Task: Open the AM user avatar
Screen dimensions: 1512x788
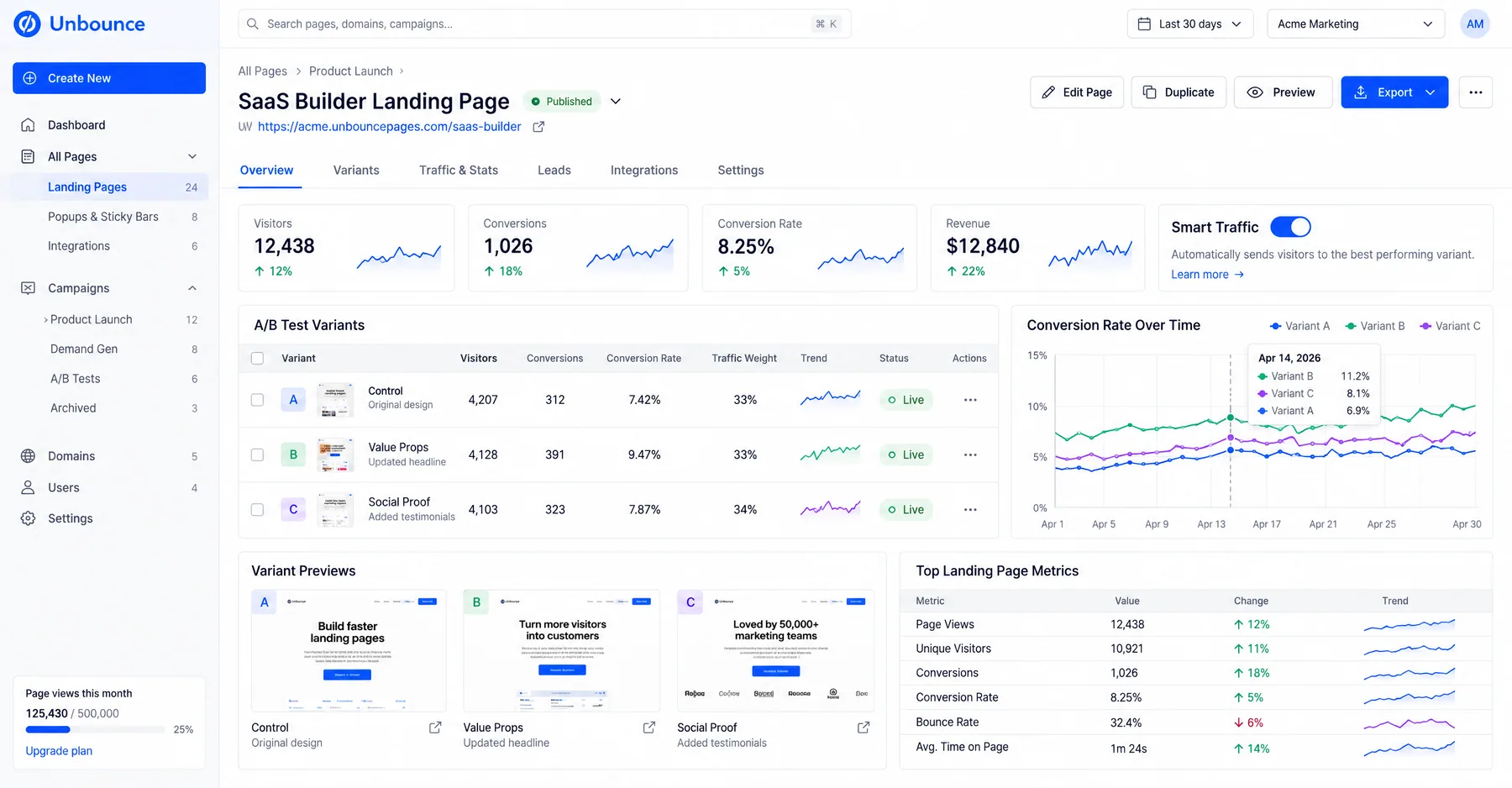Action: click(1475, 24)
